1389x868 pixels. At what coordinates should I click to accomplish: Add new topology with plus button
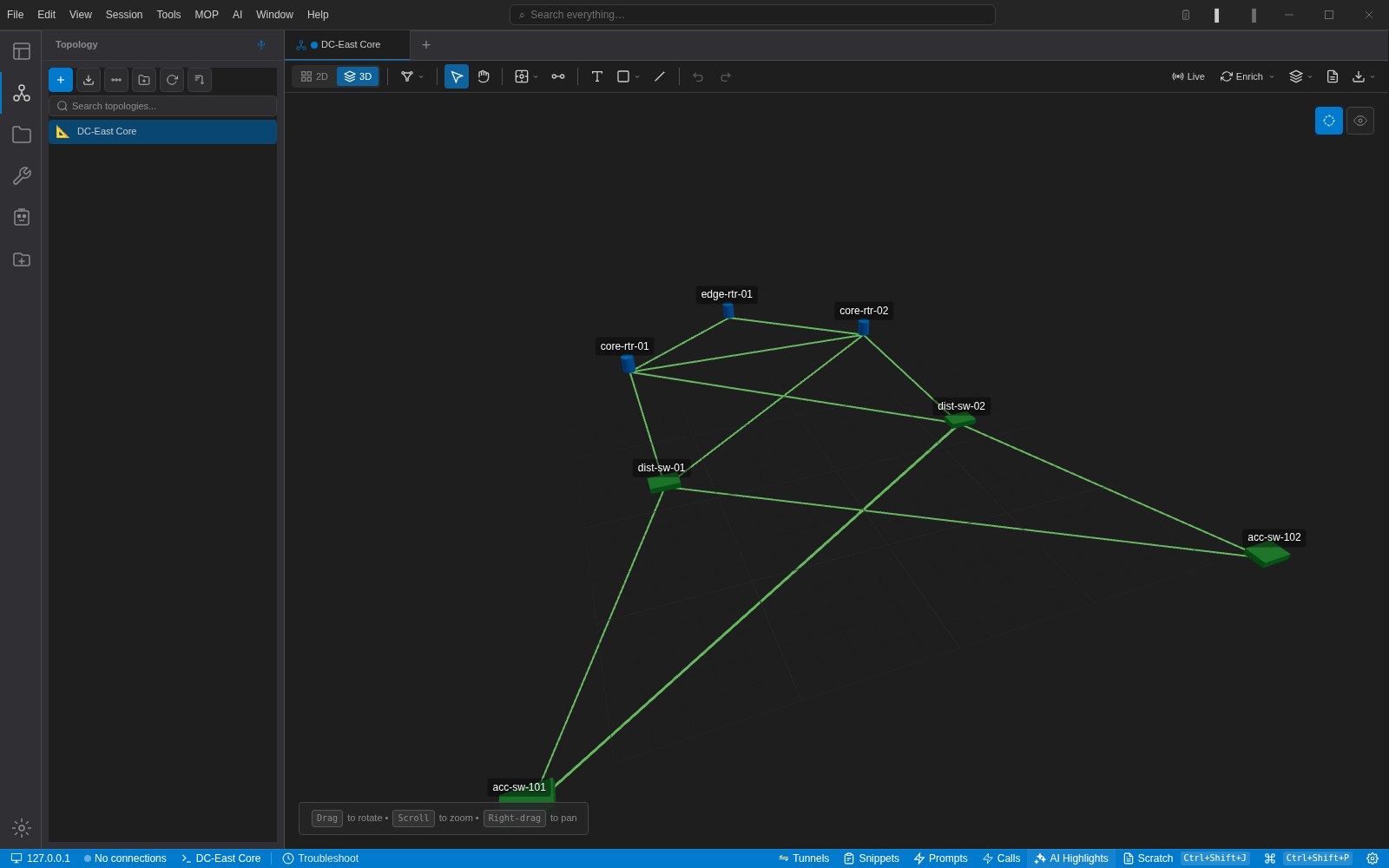[61, 80]
